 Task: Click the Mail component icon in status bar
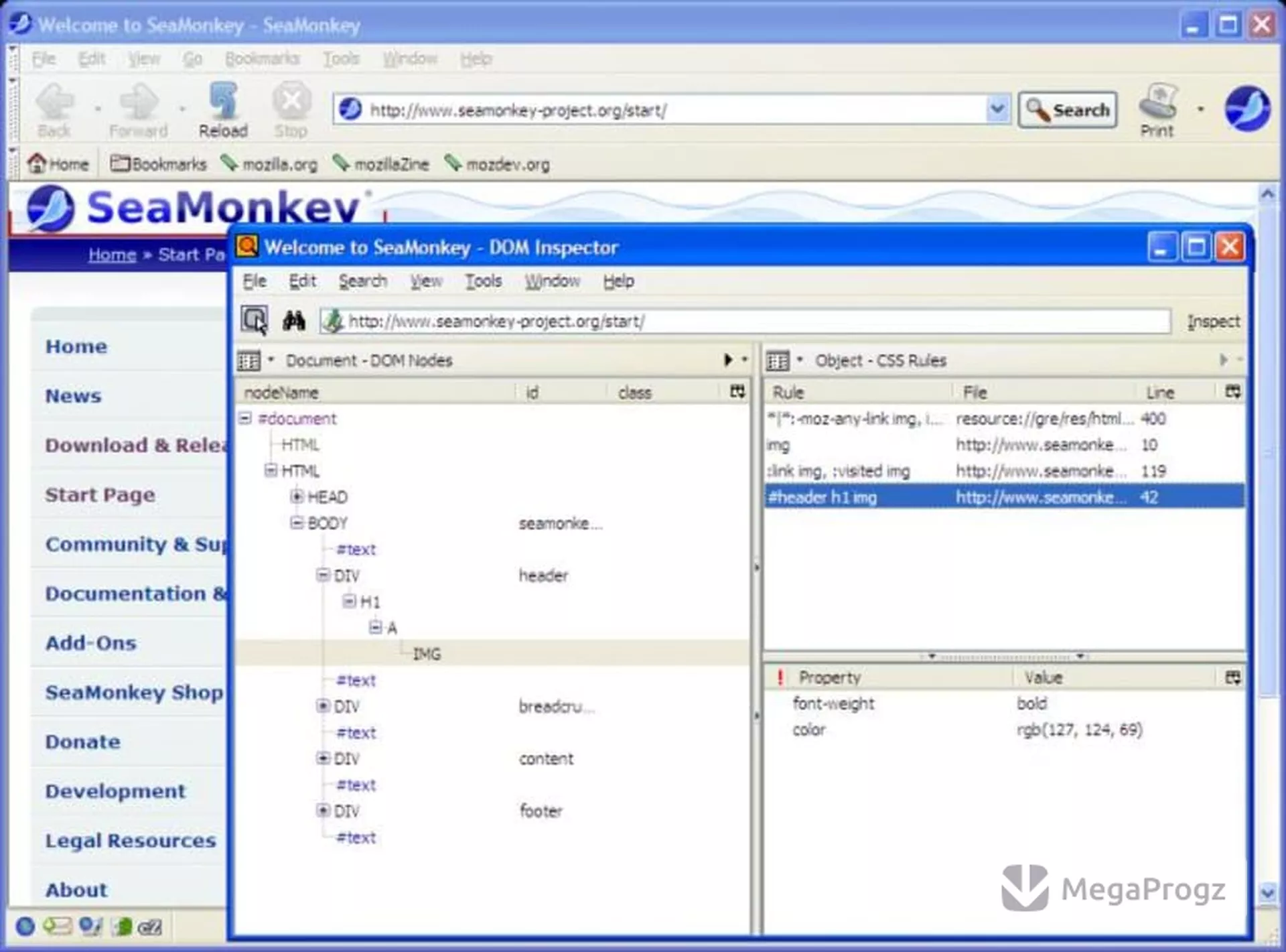tap(57, 927)
